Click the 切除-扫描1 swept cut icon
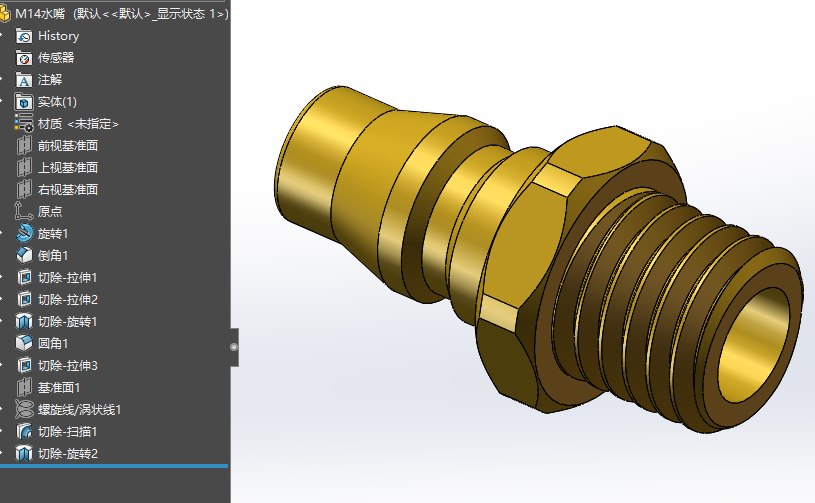This screenshot has width=815, height=503. (24, 431)
